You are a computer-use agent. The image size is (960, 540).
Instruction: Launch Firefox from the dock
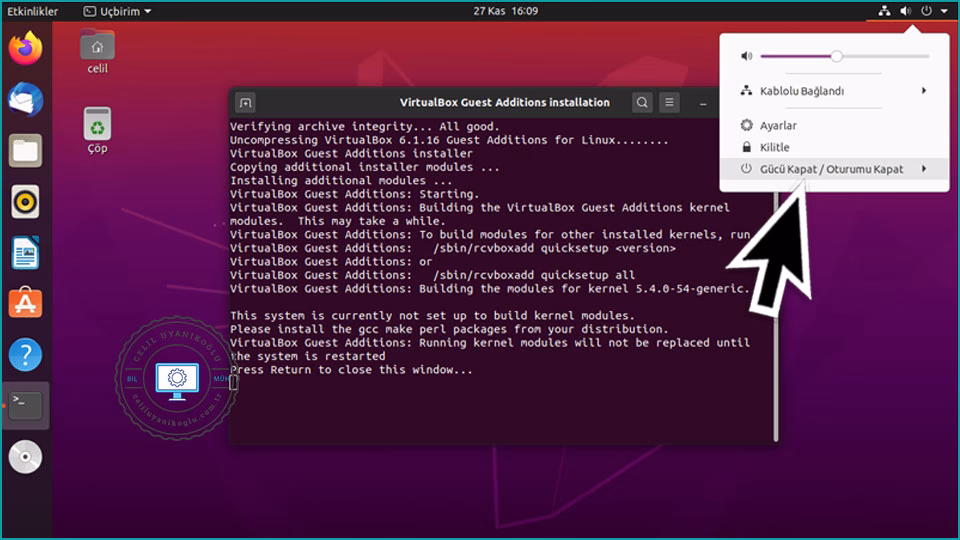[25, 48]
